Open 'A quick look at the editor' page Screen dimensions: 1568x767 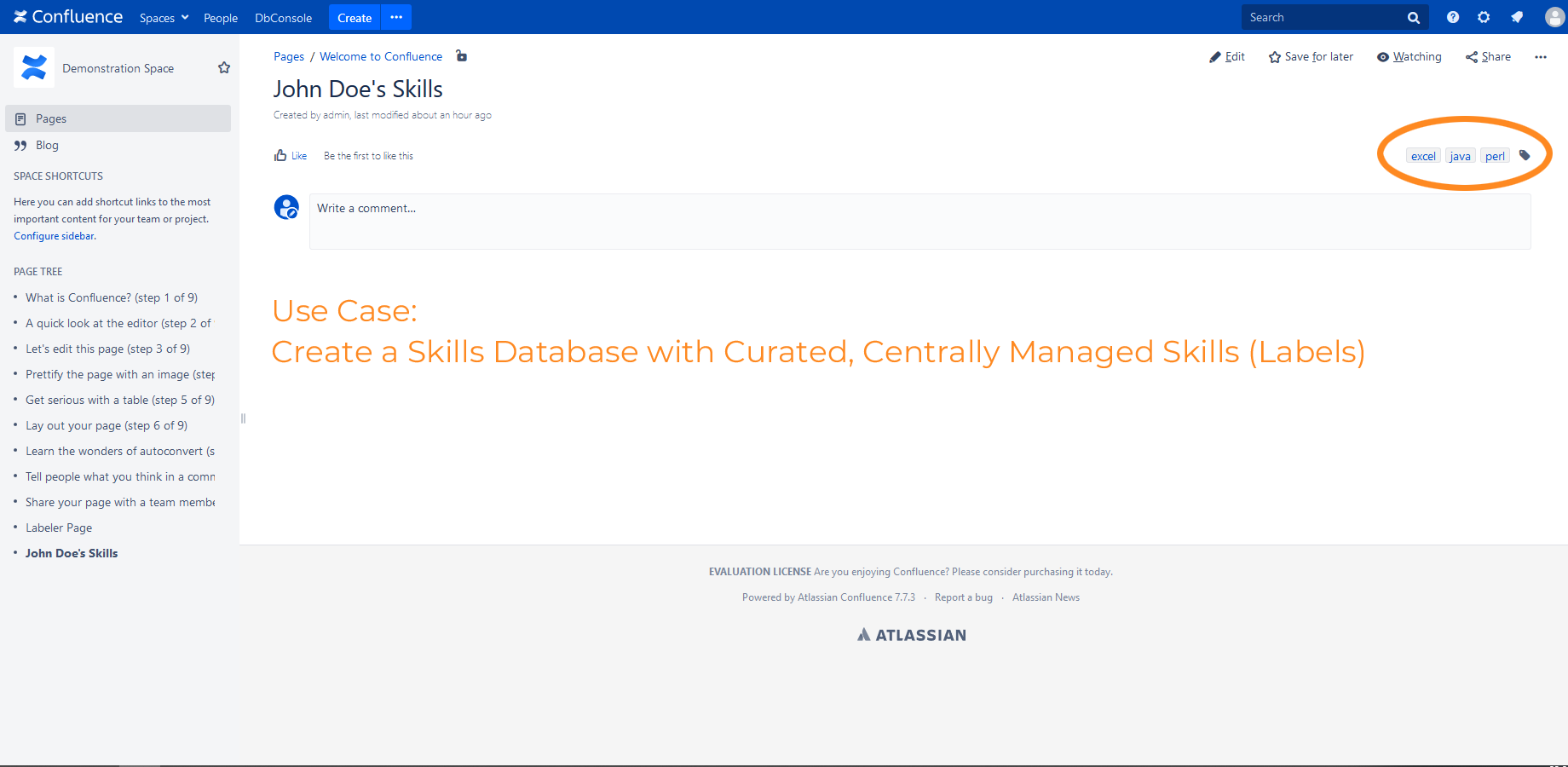pos(118,323)
